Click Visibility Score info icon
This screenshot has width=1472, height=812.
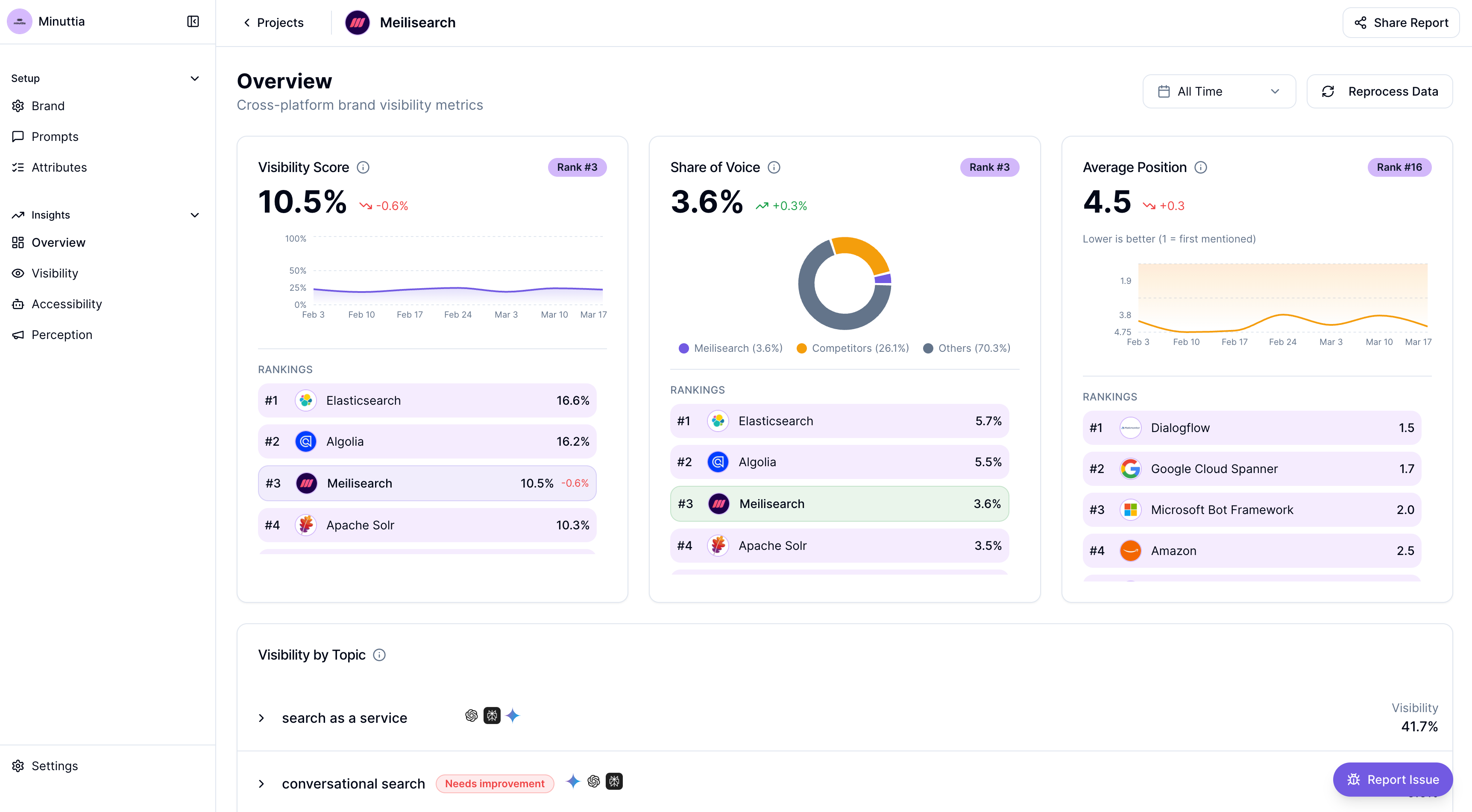[x=363, y=167]
